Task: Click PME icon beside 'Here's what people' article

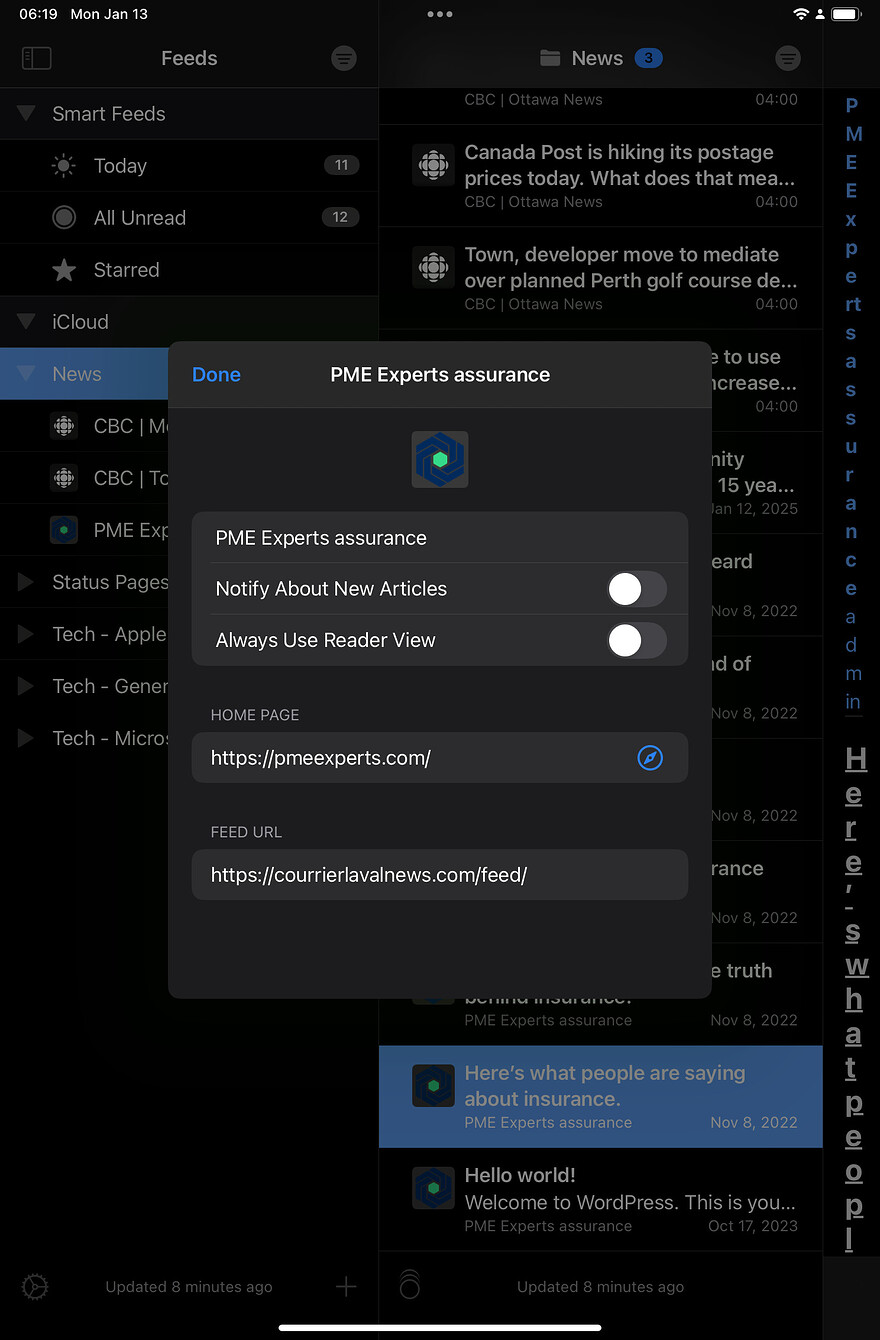Action: click(x=433, y=1086)
